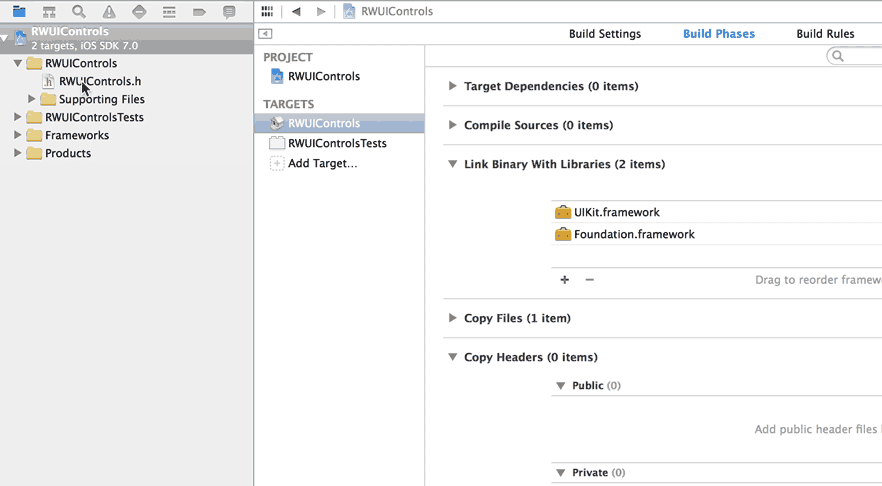Viewport: 882px width, 486px height.
Task: Click the project blueprint icon under PROJECT
Action: coord(277,76)
